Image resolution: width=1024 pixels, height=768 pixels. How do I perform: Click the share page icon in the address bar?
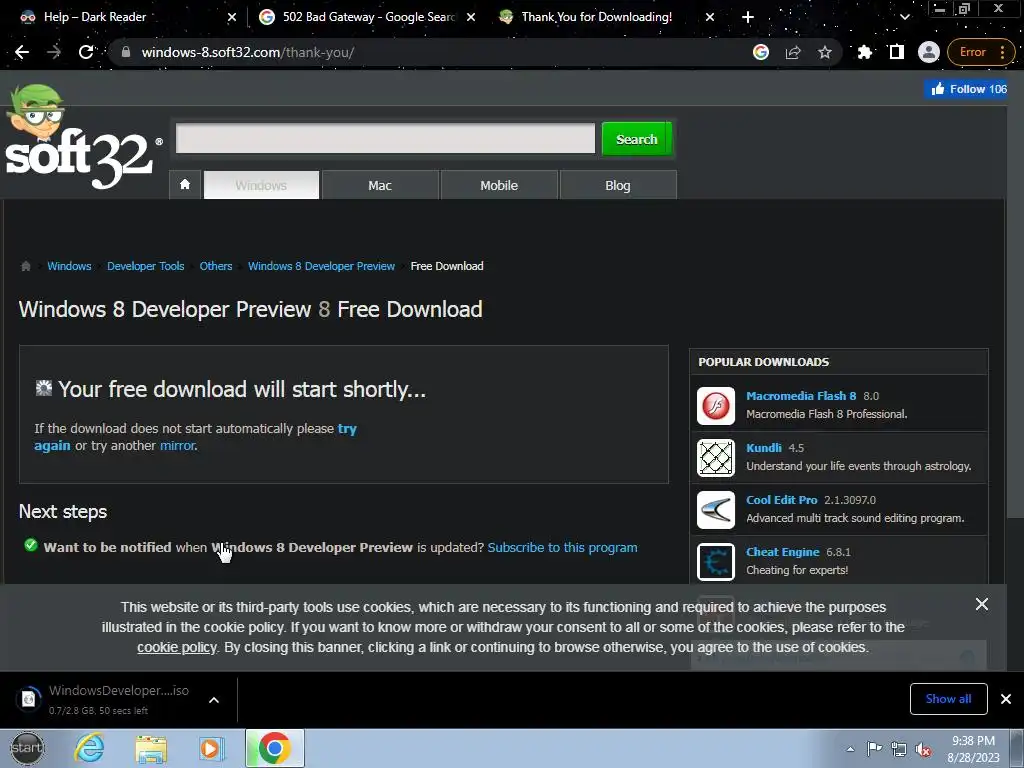coord(793,52)
